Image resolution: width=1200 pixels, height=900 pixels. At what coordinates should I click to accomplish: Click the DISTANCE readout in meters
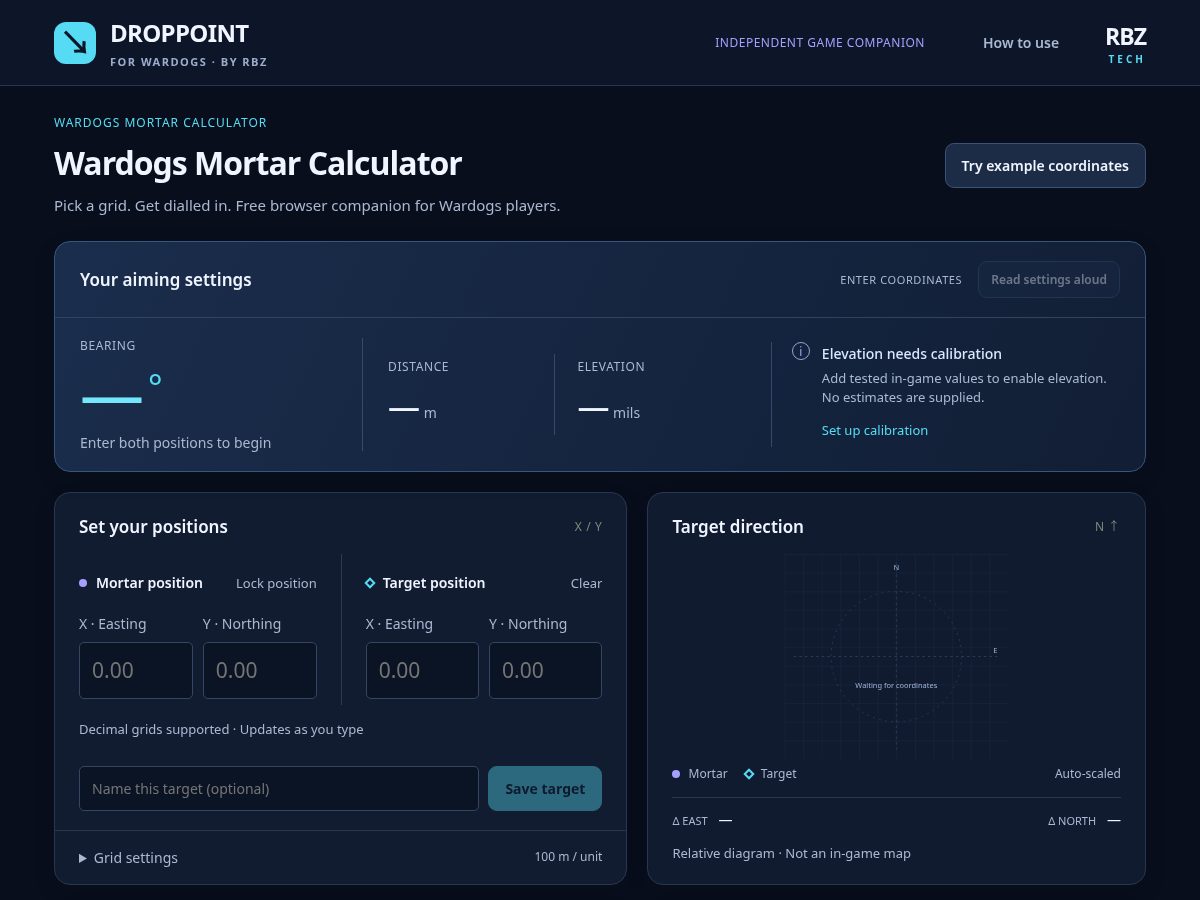pyautogui.click(x=412, y=411)
